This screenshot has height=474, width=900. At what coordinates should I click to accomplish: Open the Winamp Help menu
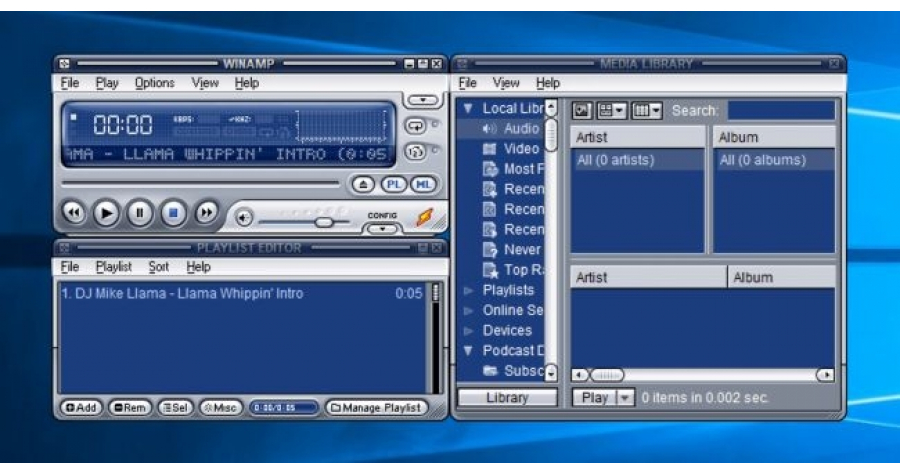pos(247,83)
